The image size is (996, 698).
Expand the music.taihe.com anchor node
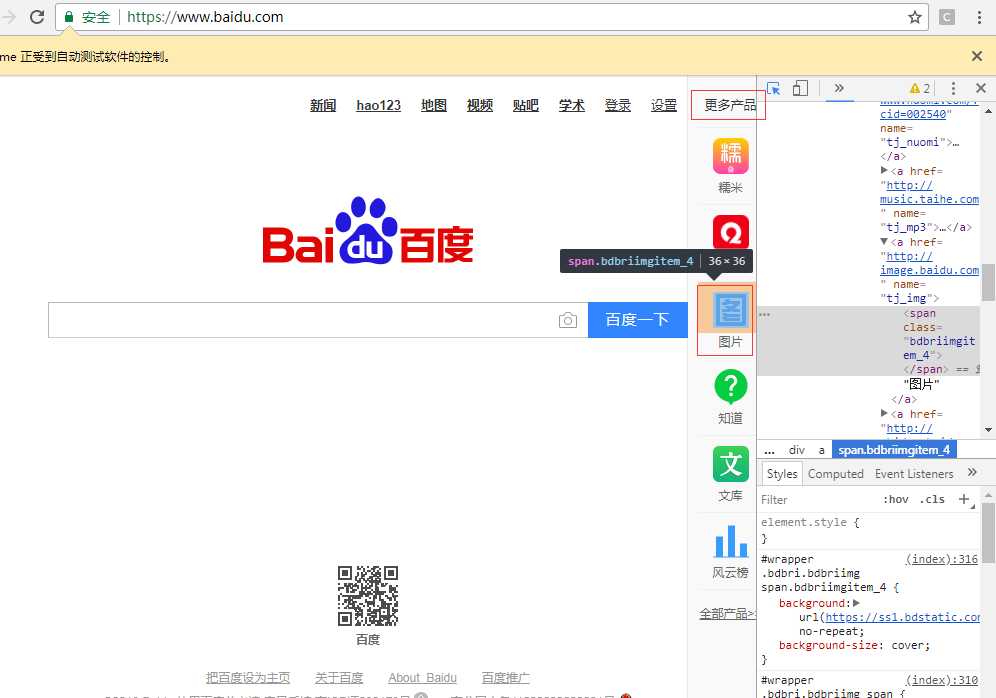pyautogui.click(x=884, y=170)
